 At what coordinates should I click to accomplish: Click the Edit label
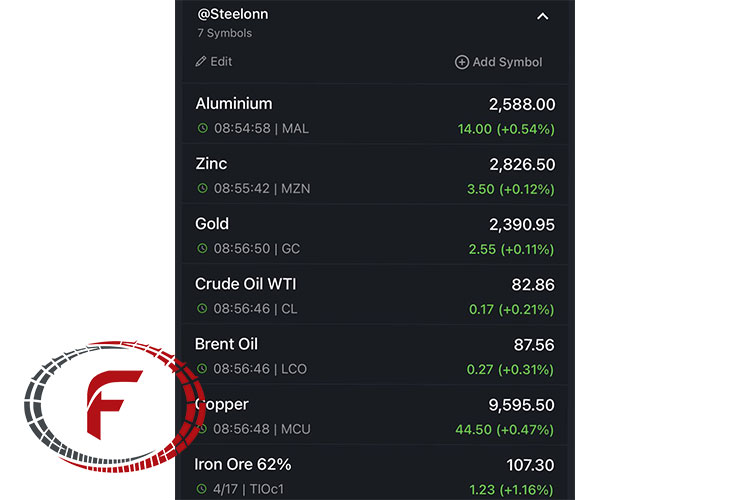tap(221, 61)
